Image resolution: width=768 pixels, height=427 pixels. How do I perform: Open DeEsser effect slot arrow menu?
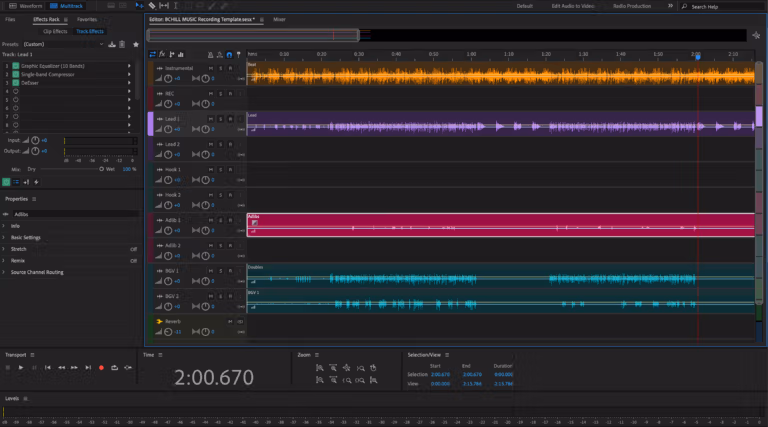pos(129,83)
